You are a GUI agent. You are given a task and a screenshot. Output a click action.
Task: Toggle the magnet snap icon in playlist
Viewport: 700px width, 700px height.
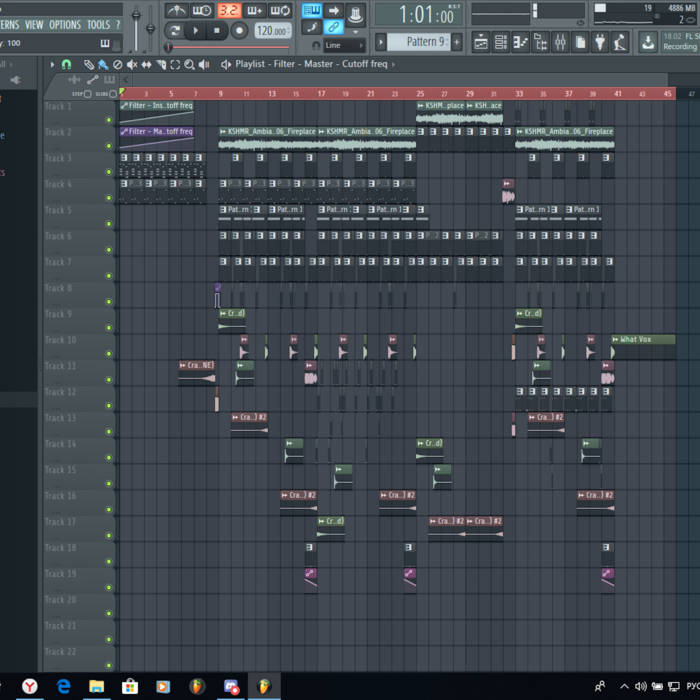[x=66, y=64]
